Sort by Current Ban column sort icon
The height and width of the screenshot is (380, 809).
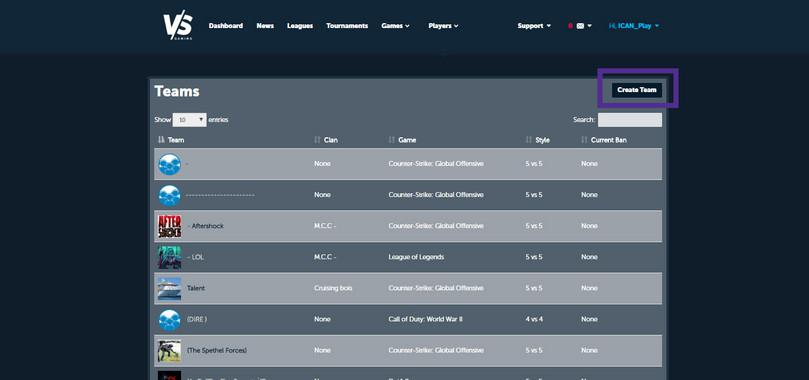(584, 140)
